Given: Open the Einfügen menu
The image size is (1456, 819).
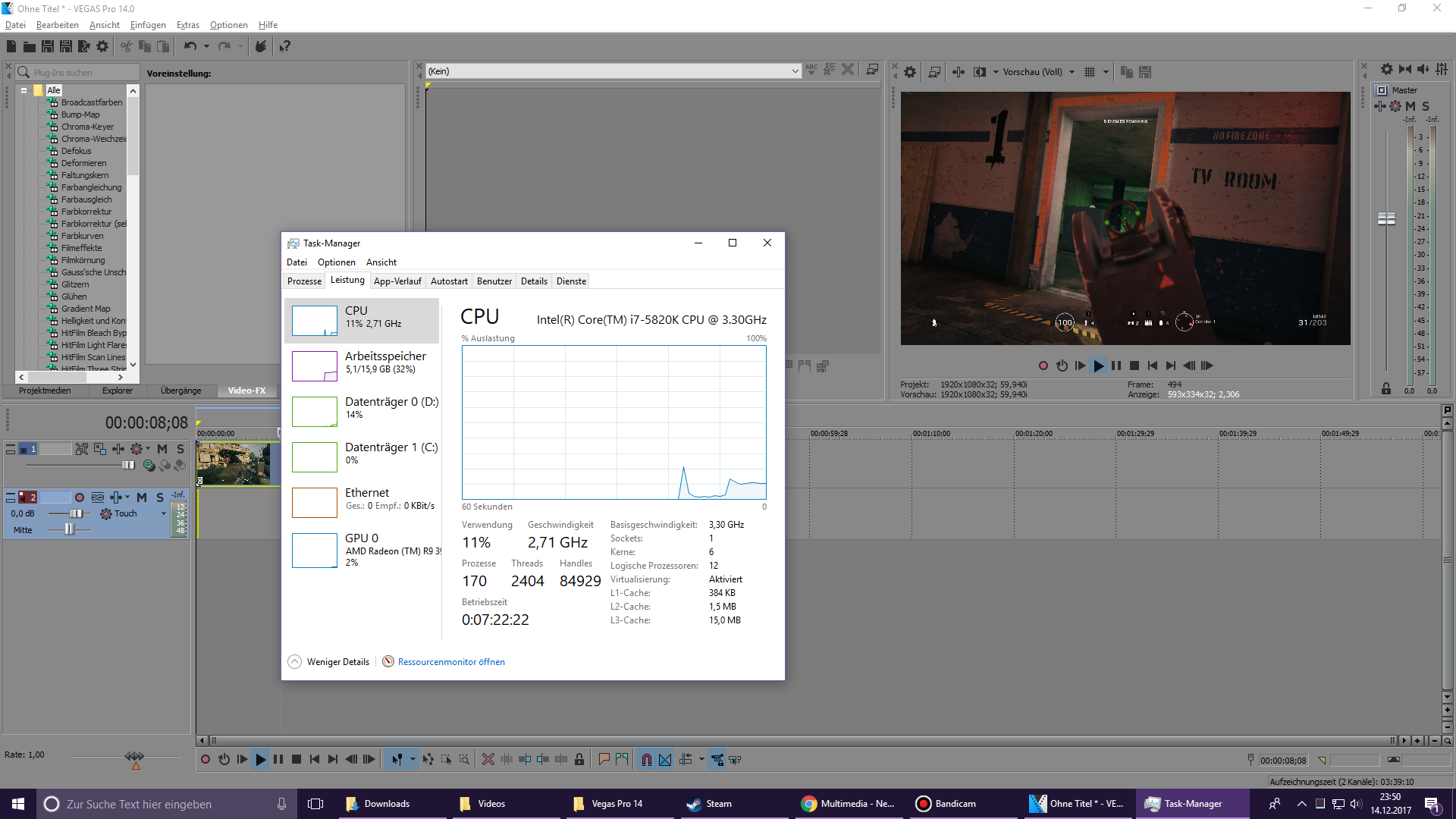Looking at the screenshot, I should coord(148,25).
